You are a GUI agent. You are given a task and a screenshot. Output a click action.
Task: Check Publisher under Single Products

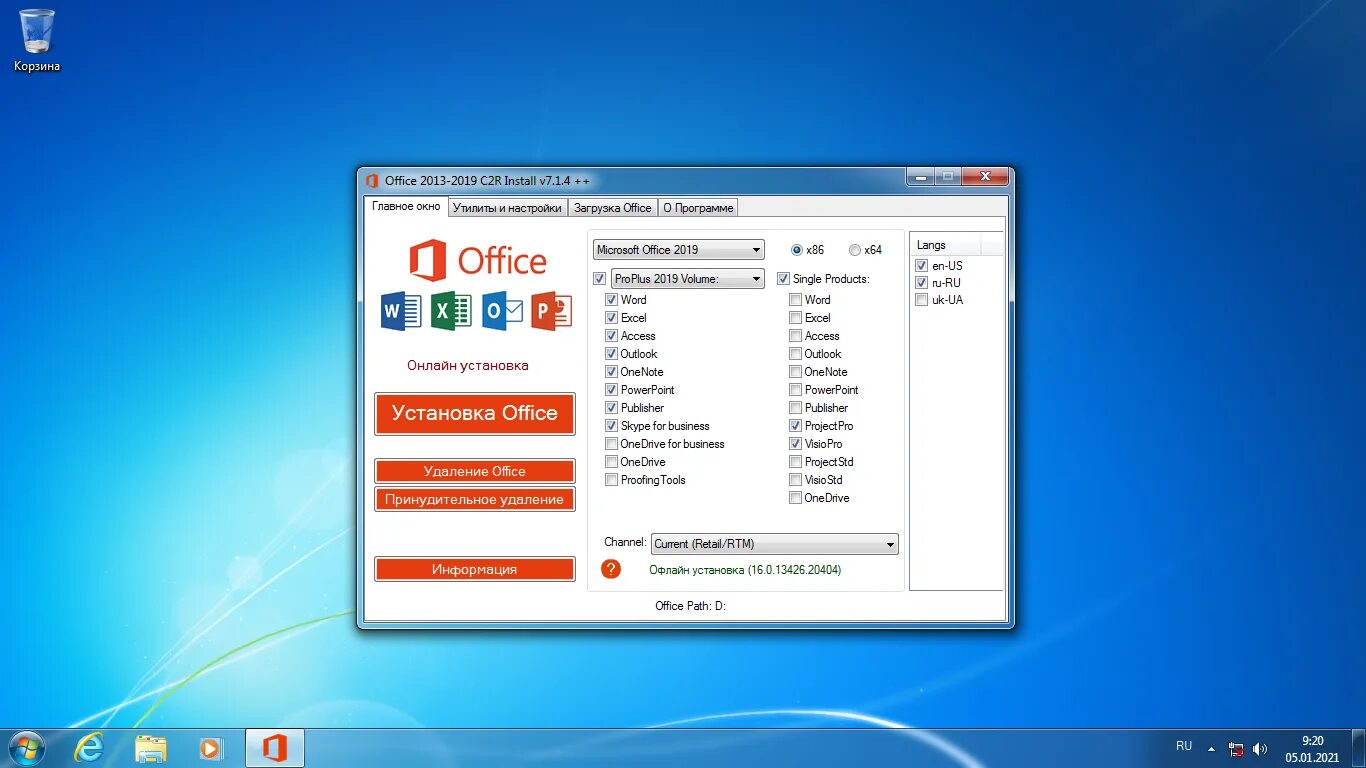795,408
